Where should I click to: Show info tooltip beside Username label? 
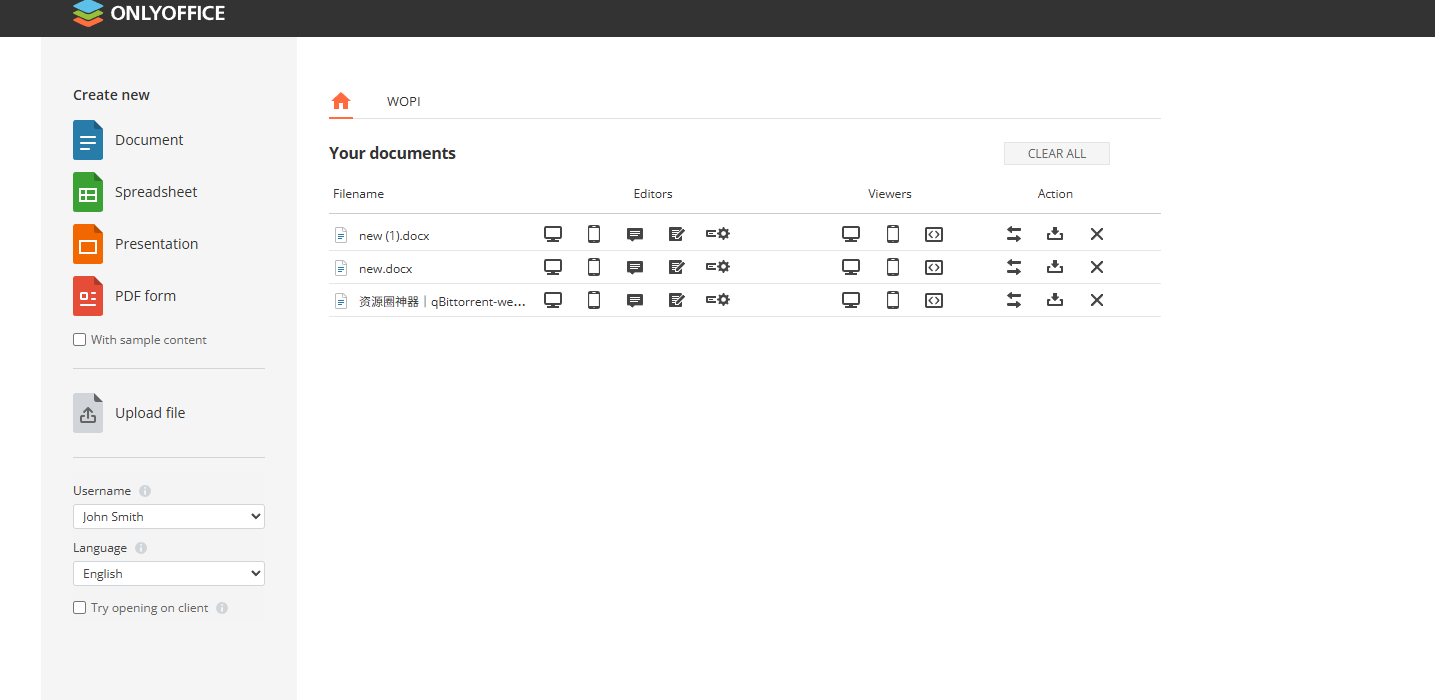pos(145,491)
